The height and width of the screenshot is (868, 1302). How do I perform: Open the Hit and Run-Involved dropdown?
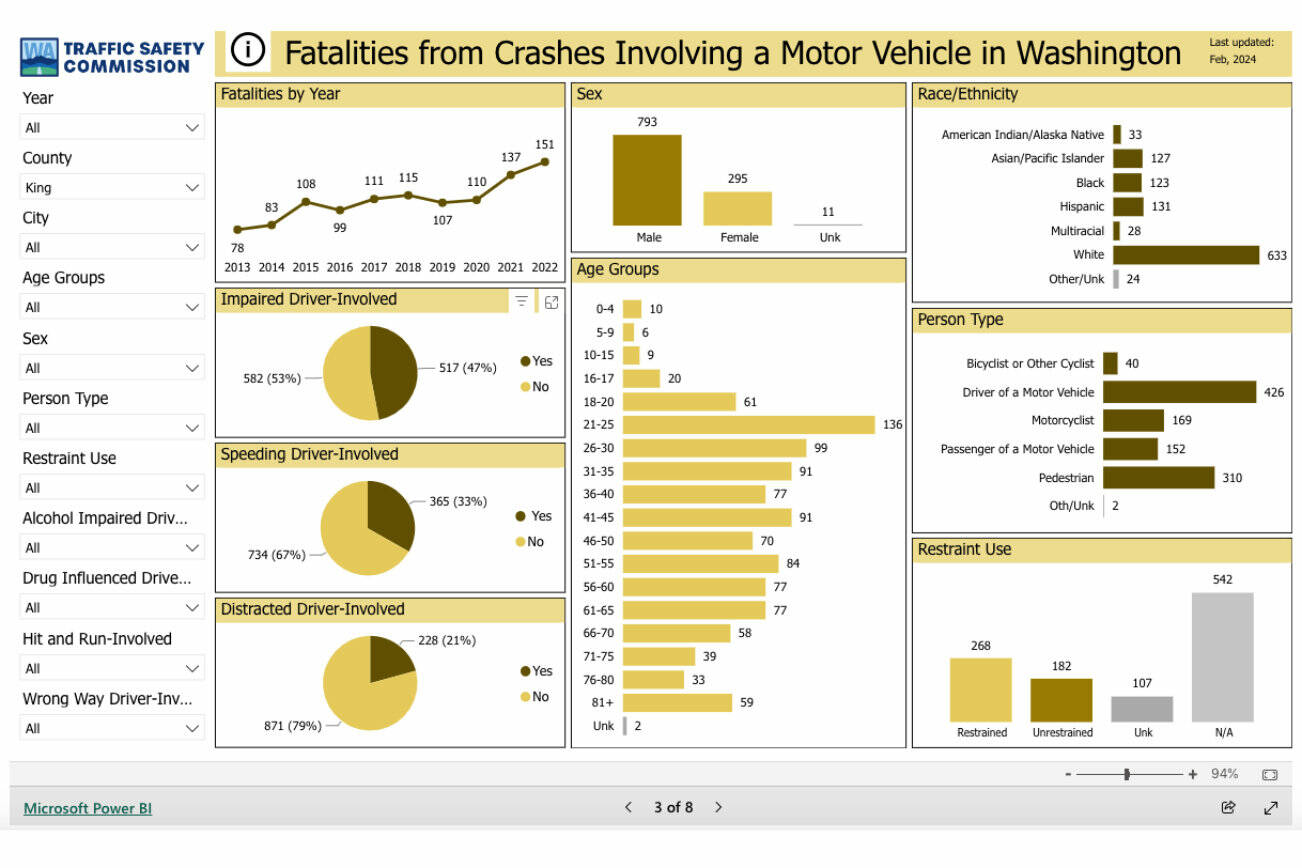click(111, 667)
